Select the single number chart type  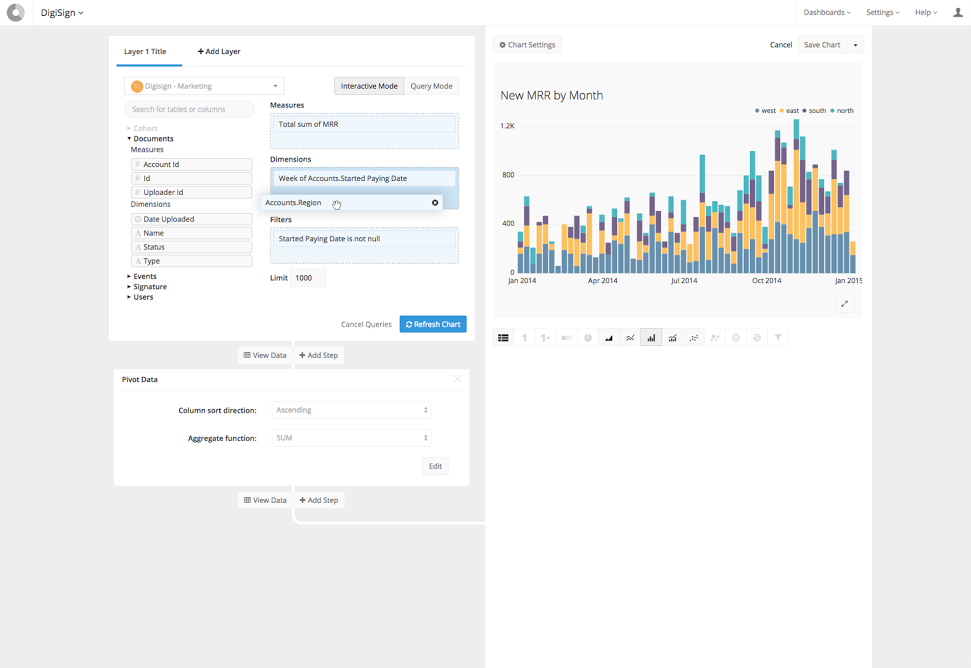[525, 337]
